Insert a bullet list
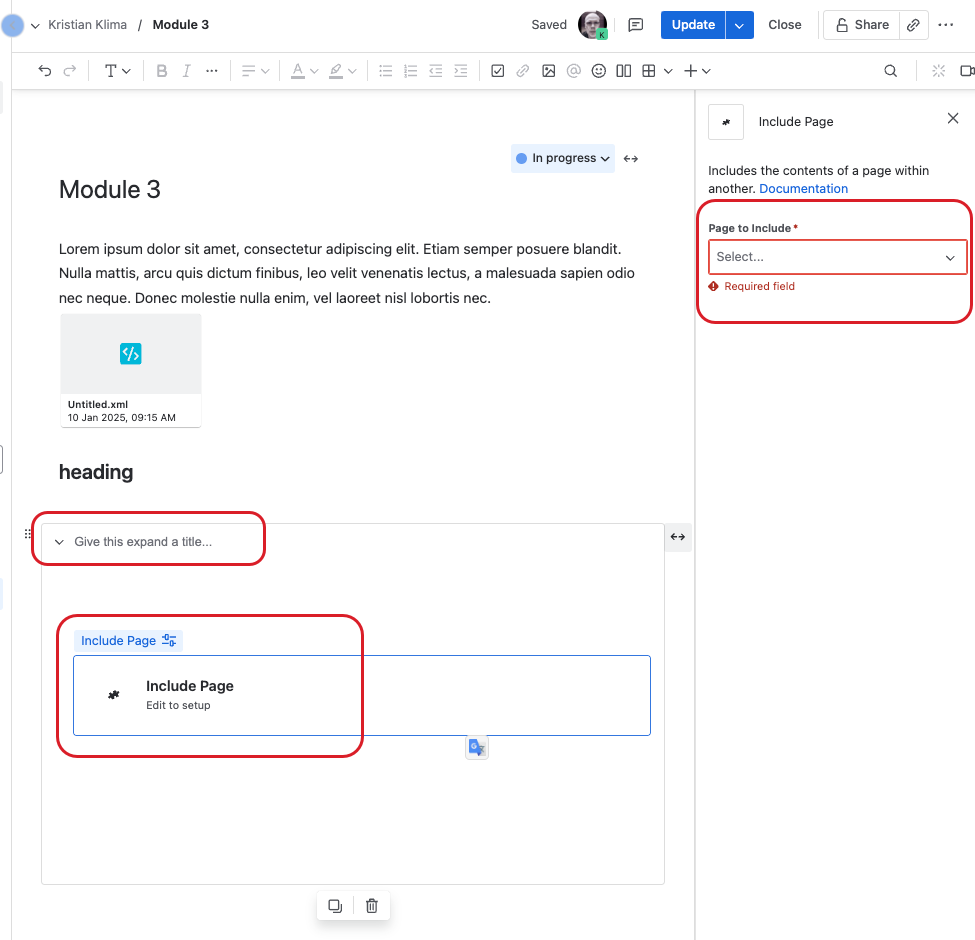975x940 pixels. tap(386, 71)
